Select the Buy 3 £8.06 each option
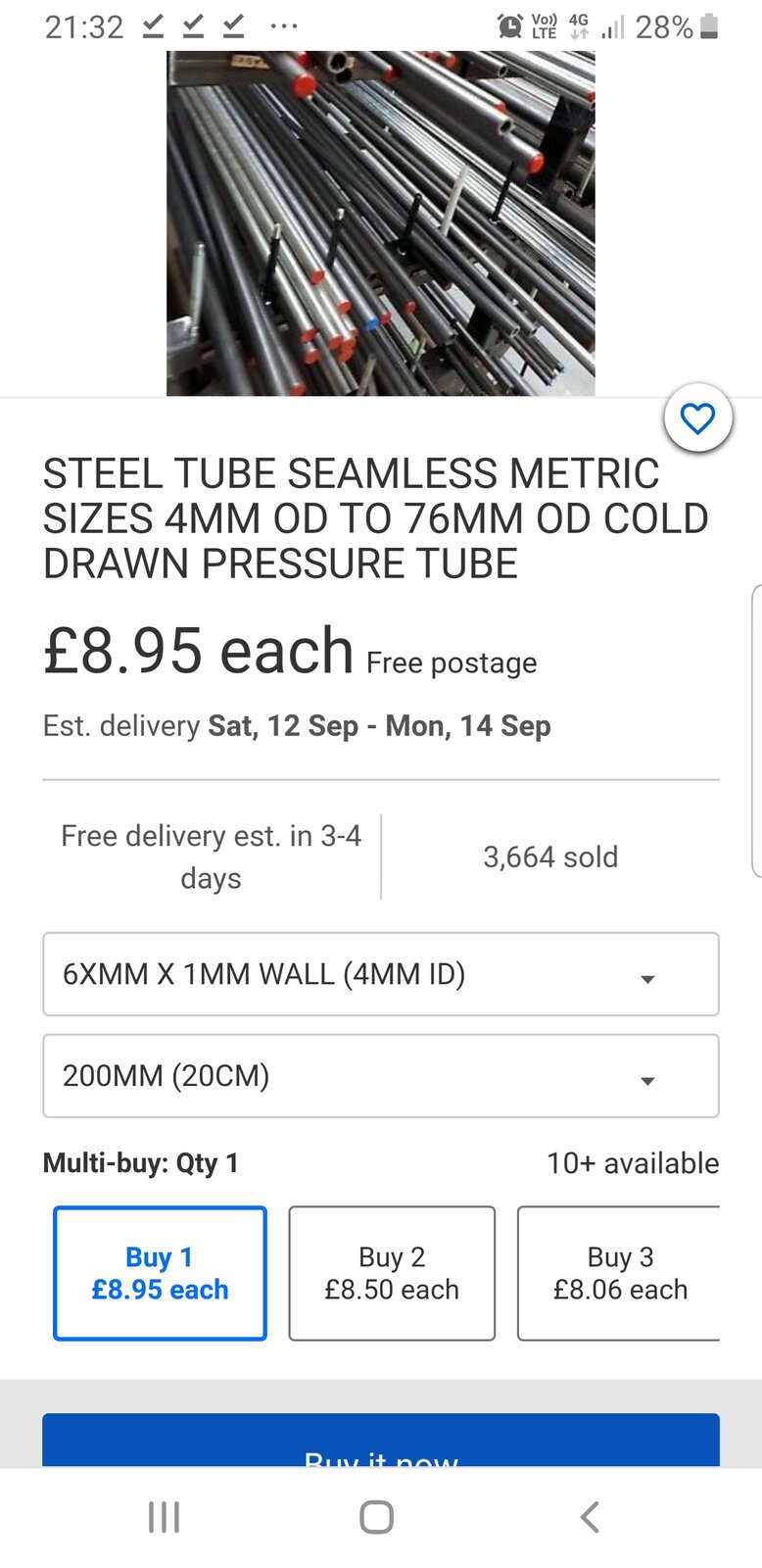Image resolution: width=762 pixels, height=1568 pixels. tap(619, 1273)
